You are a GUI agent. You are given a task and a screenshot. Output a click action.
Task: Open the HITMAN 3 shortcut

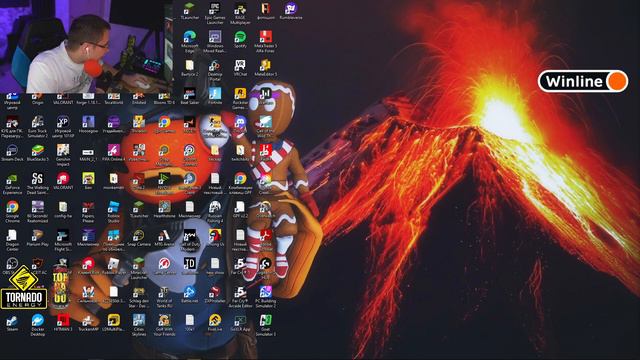pos(63,322)
